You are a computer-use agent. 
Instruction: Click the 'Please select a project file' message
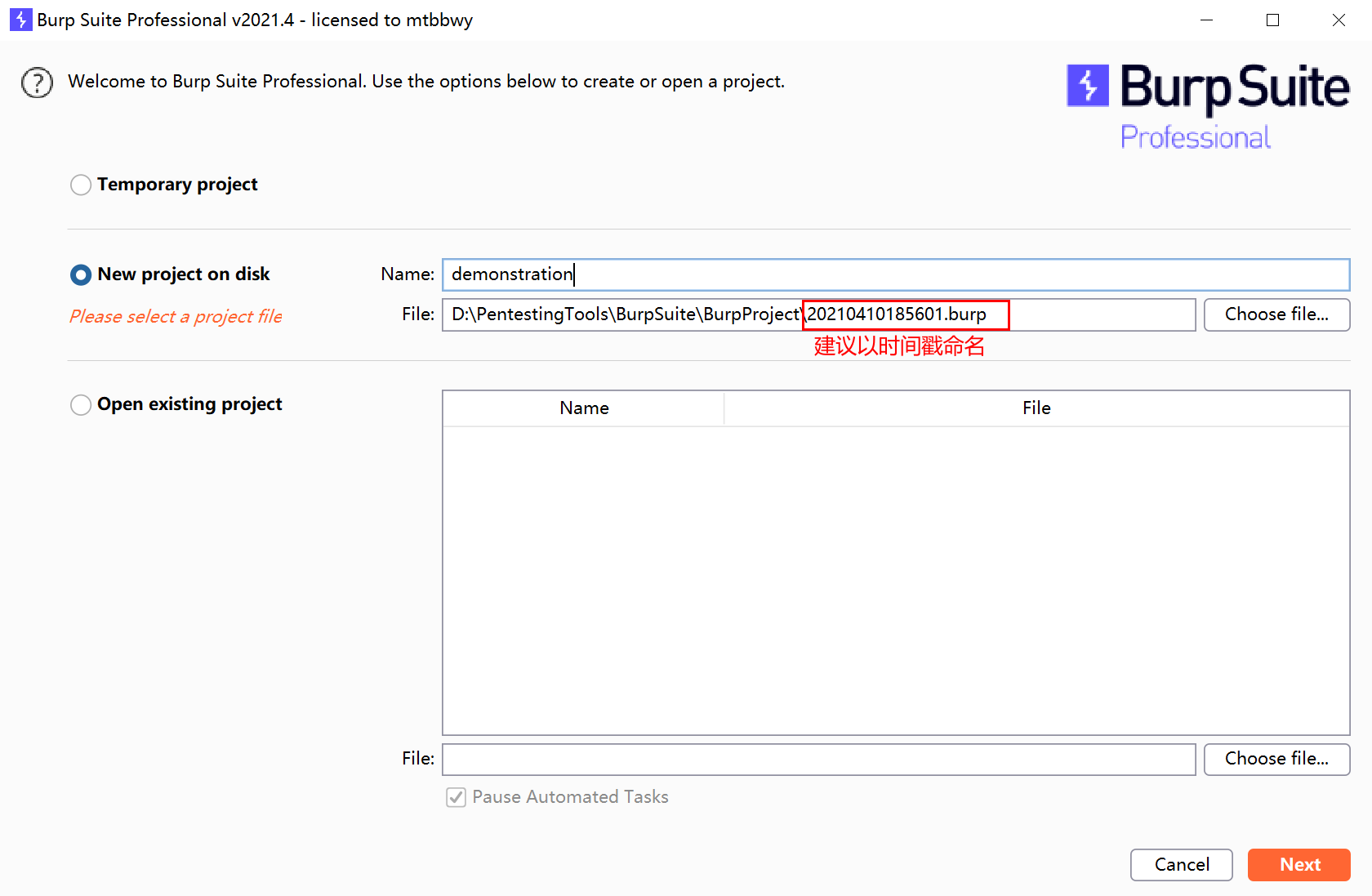176,317
